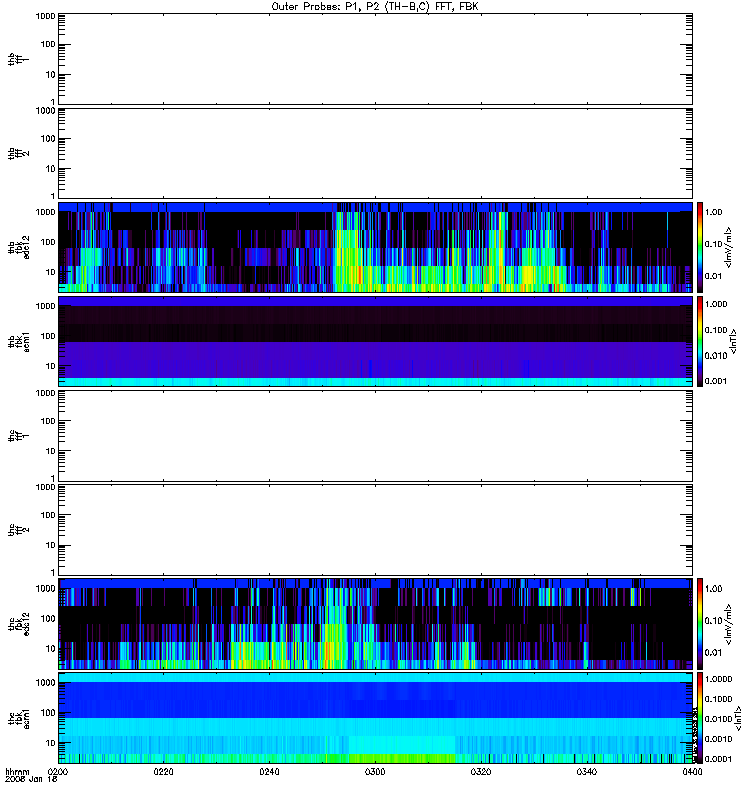Click the "10" y-tick of thc fbk scm1 panel
Image resolution: width=750 pixels, height=800 pixels.
(51, 743)
